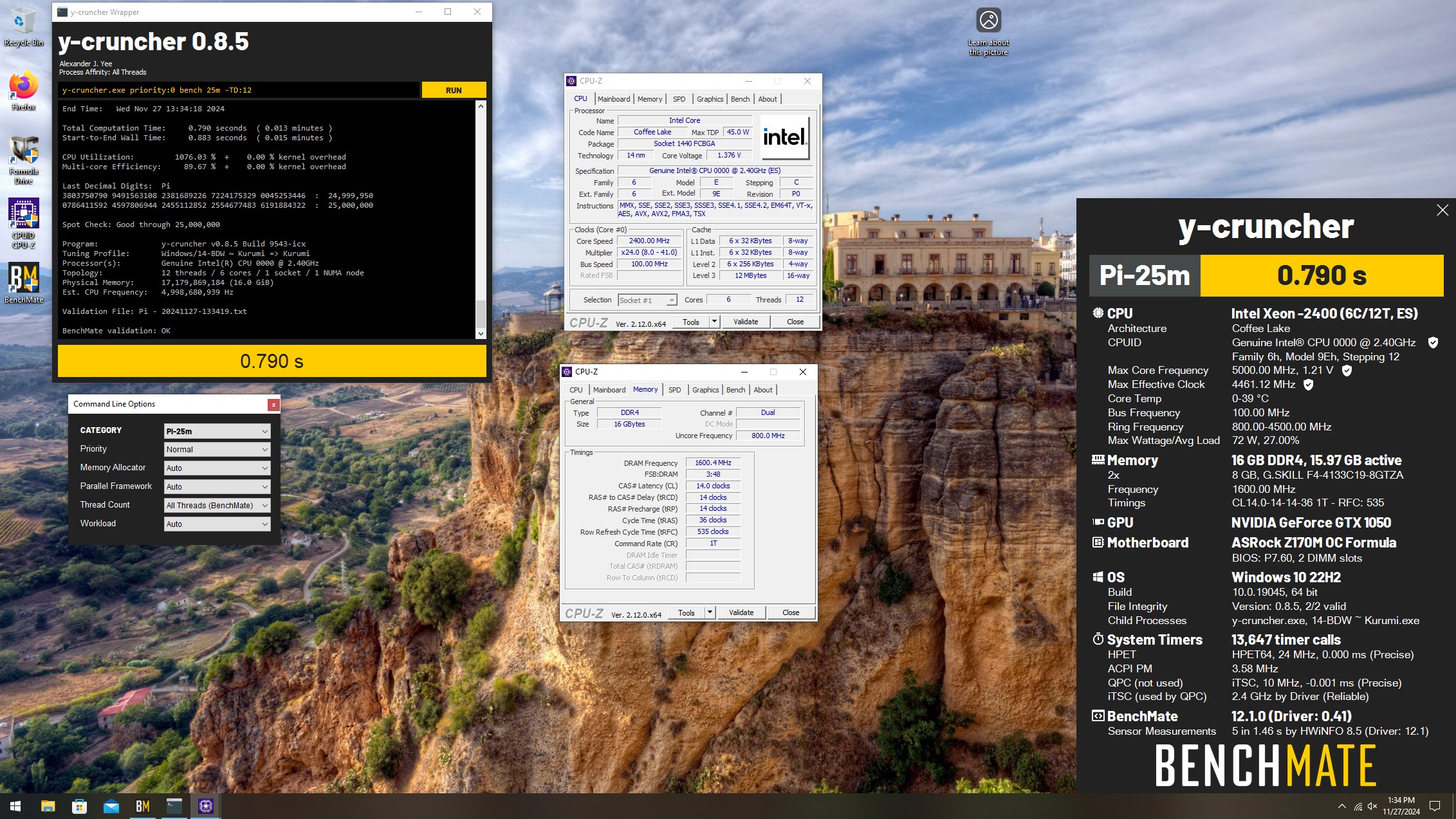Switch to the console window in taskbar
This screenshot has width=1456, height=819.
pos(174,806)
